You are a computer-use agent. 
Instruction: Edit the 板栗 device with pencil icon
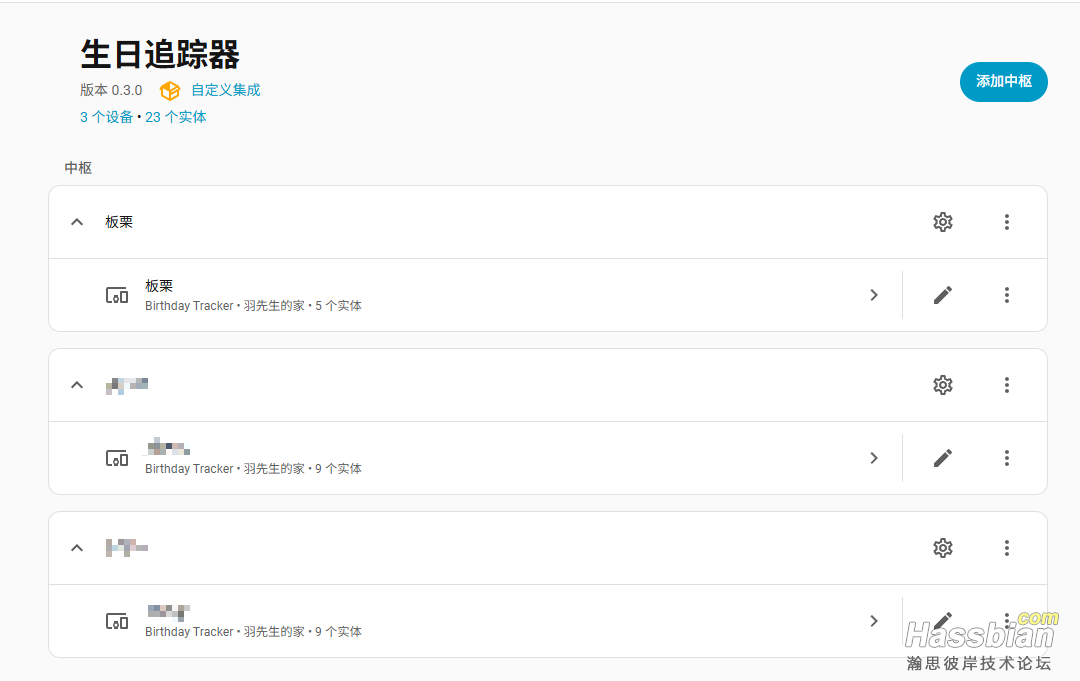pyautogui.click(x=942, y=295)
